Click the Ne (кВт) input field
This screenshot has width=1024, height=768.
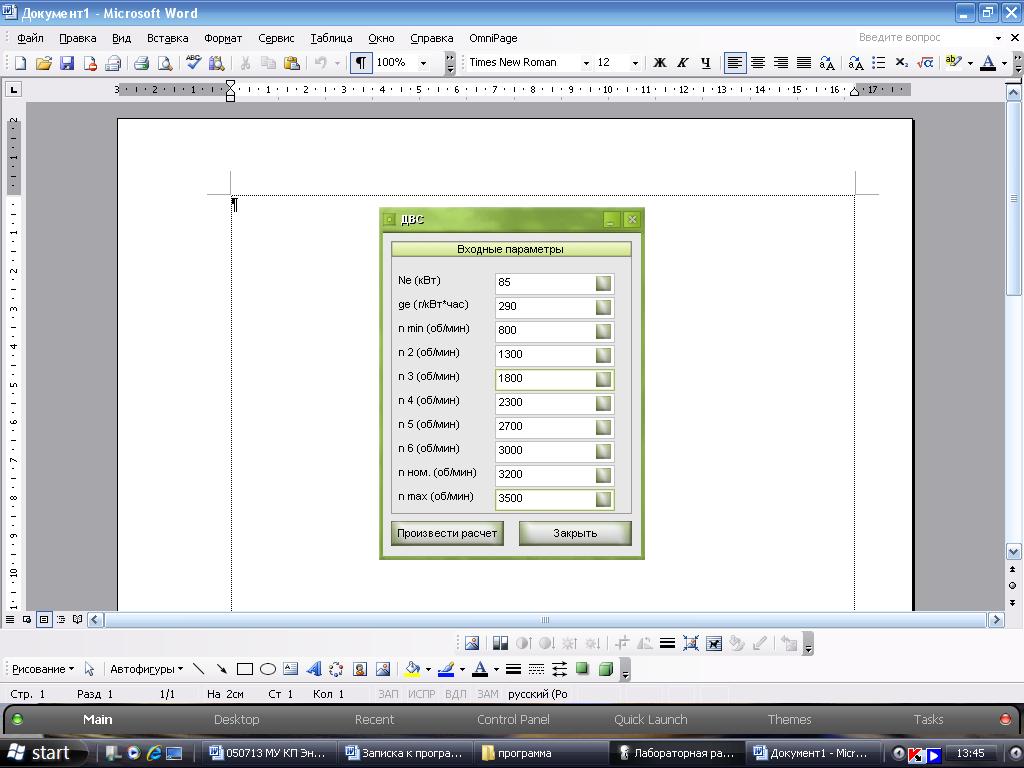[554, 283]
